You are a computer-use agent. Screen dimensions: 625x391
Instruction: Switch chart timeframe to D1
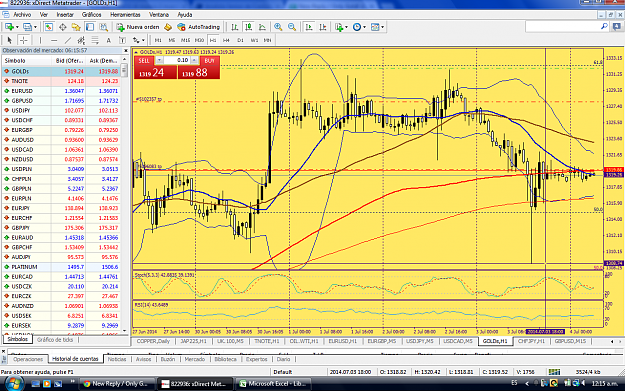pyautogui.click(x=240, y=40)
